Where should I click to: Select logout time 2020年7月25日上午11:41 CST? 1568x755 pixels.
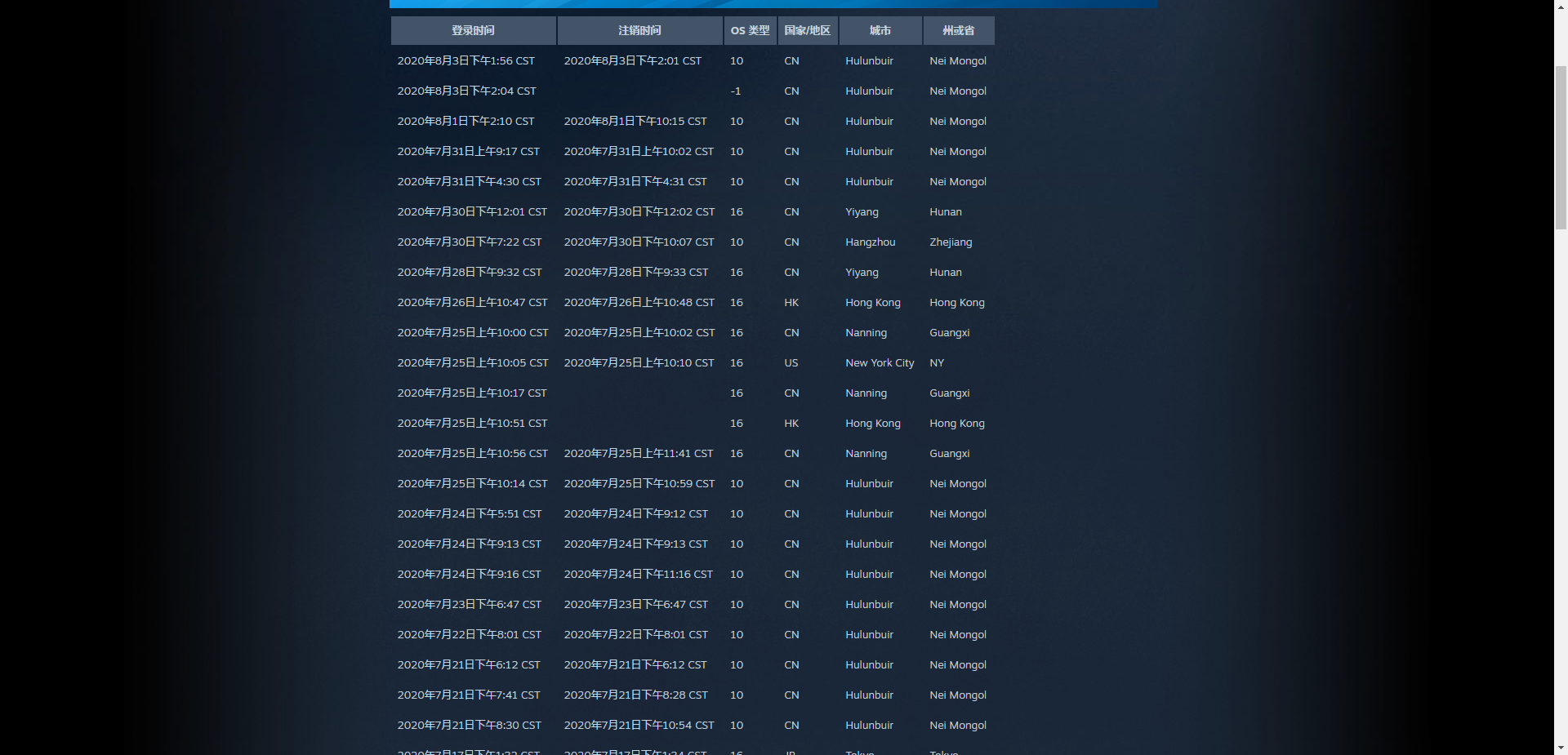(638, 454)
